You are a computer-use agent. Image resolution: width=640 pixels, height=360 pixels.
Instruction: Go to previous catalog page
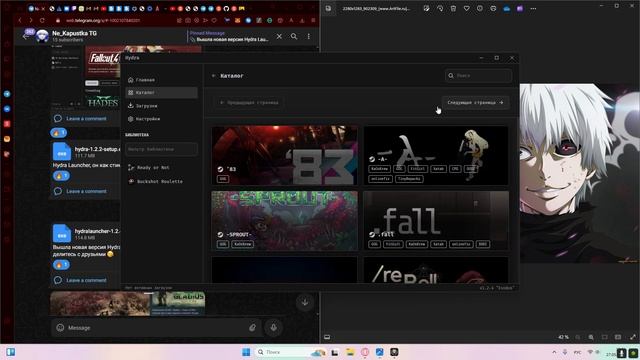pos(249,102)
